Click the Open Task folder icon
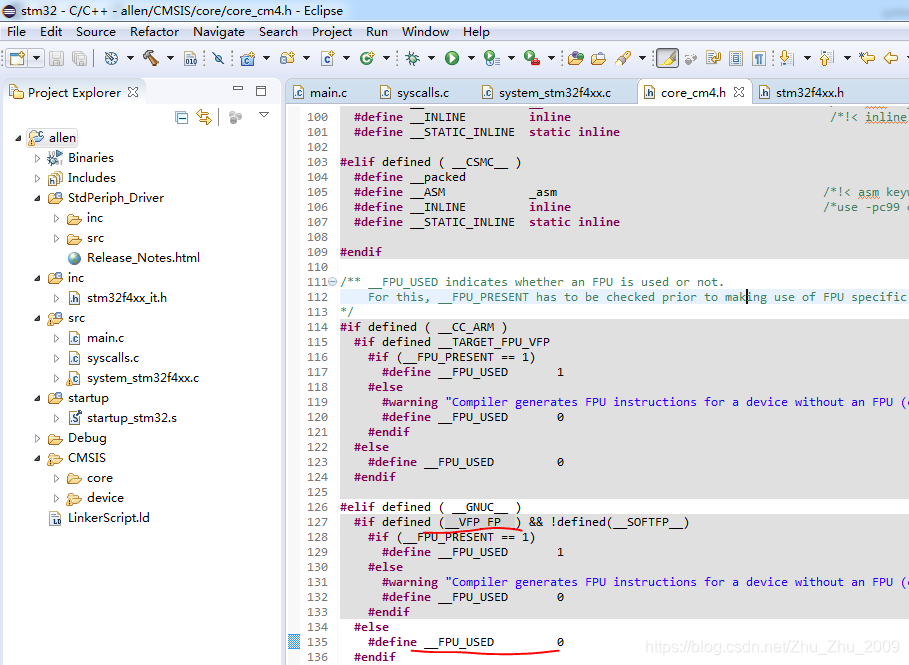 point(598,58)
